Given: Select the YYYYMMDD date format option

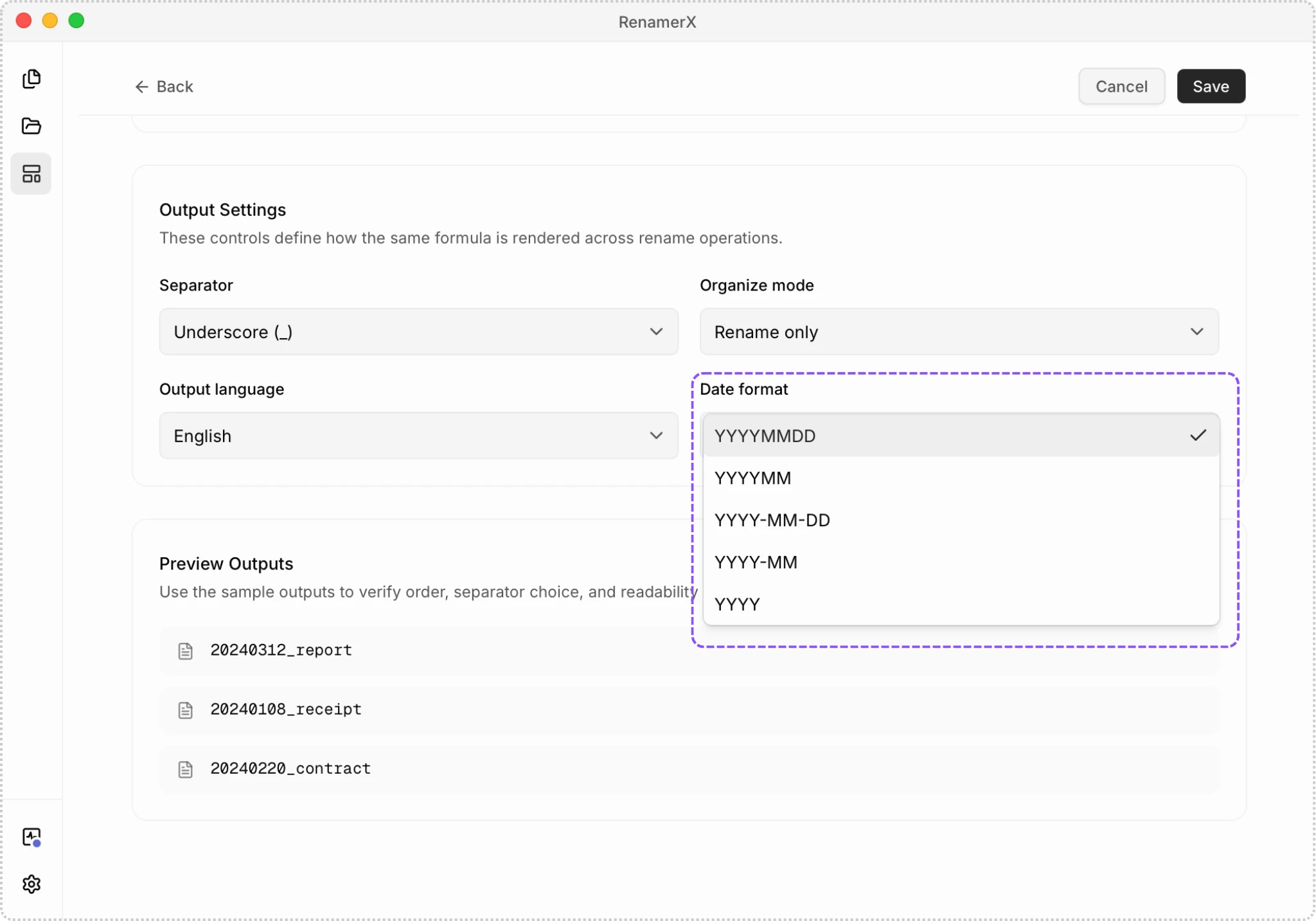Looking at the screenshot, I should [x=961, y=436].
